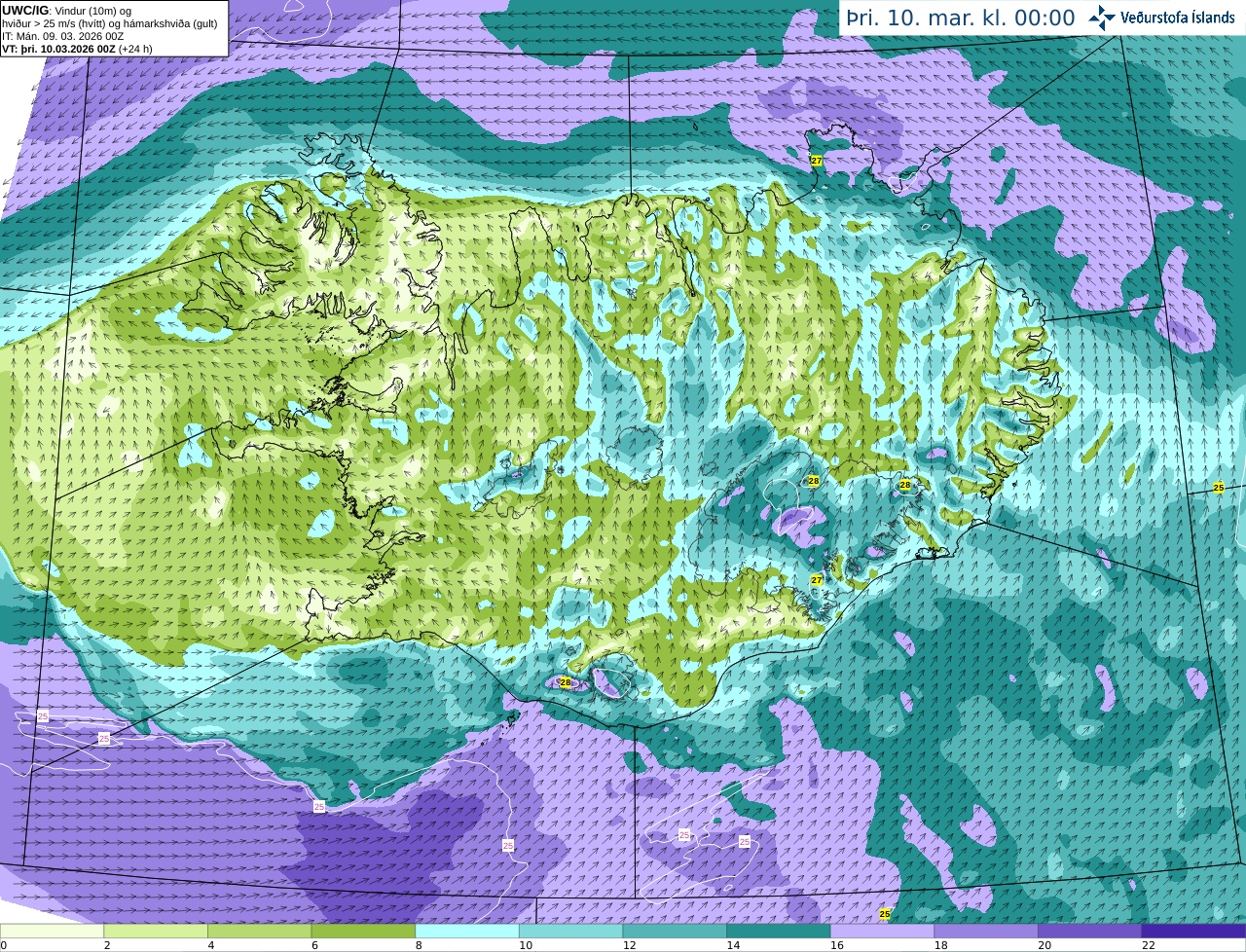1246x952 pixels.
Task: Select the 6–8 m/s olive green legend swatch
Action: 363,931
